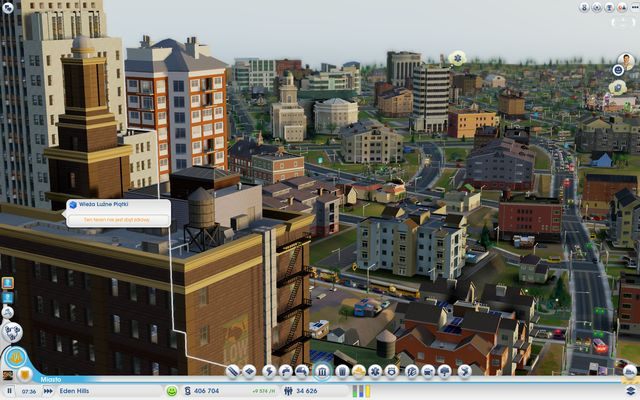The height and width of the screenshot is (400, 640).
Task: Select the upper blue notification card at left
Action: [x=8, y=283]
